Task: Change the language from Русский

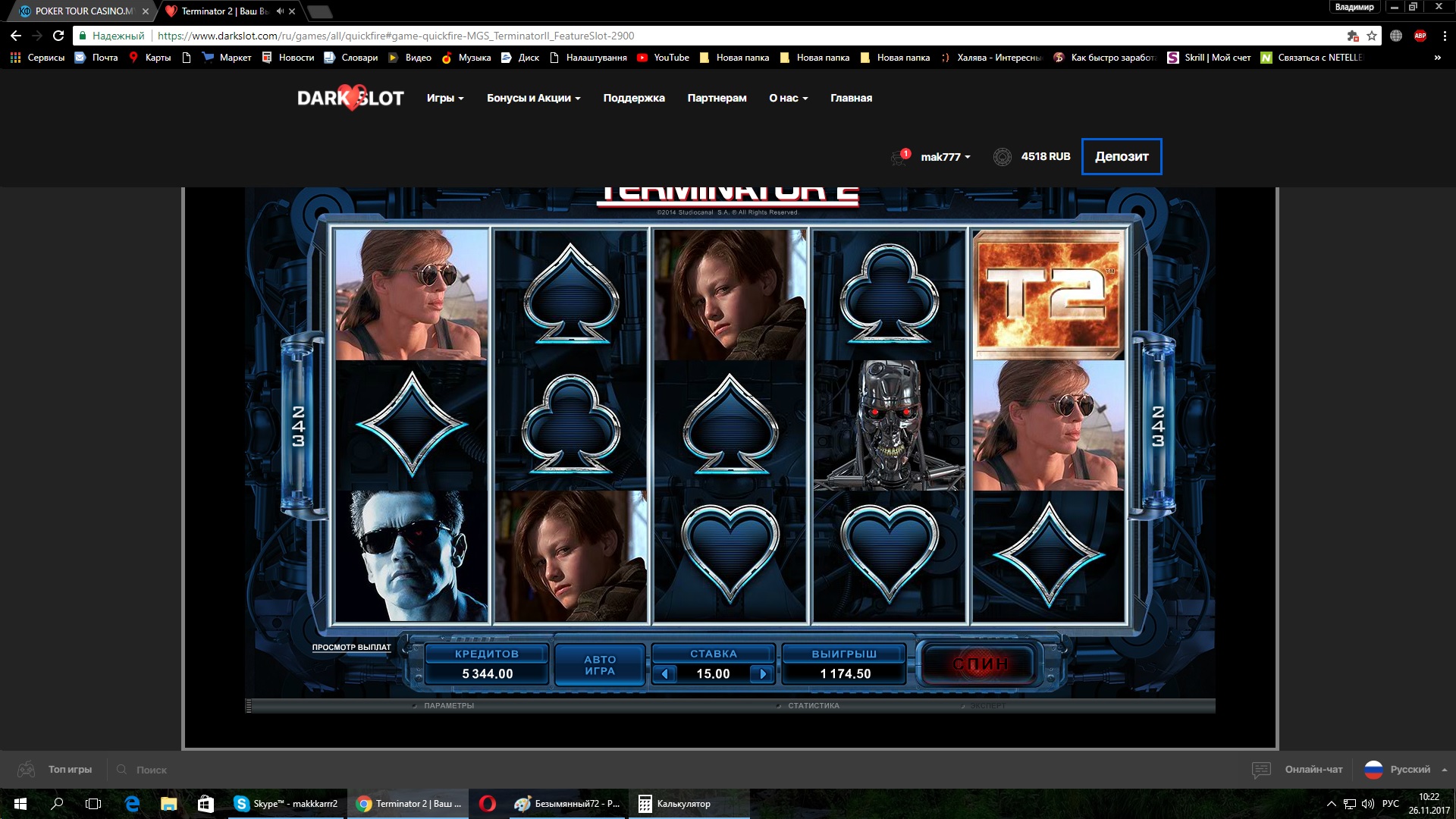Action: [1405, 770]
